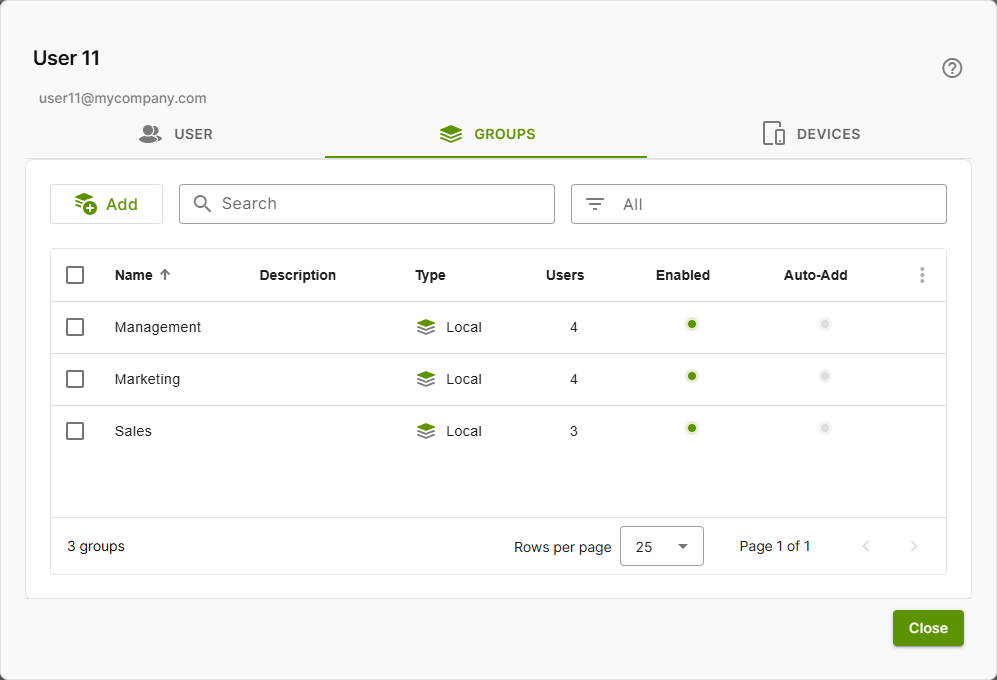Viewport: 997px width, 680px height.
Task: Click the user11@mycompany.com email text
Action: click(x=123, y=98)
